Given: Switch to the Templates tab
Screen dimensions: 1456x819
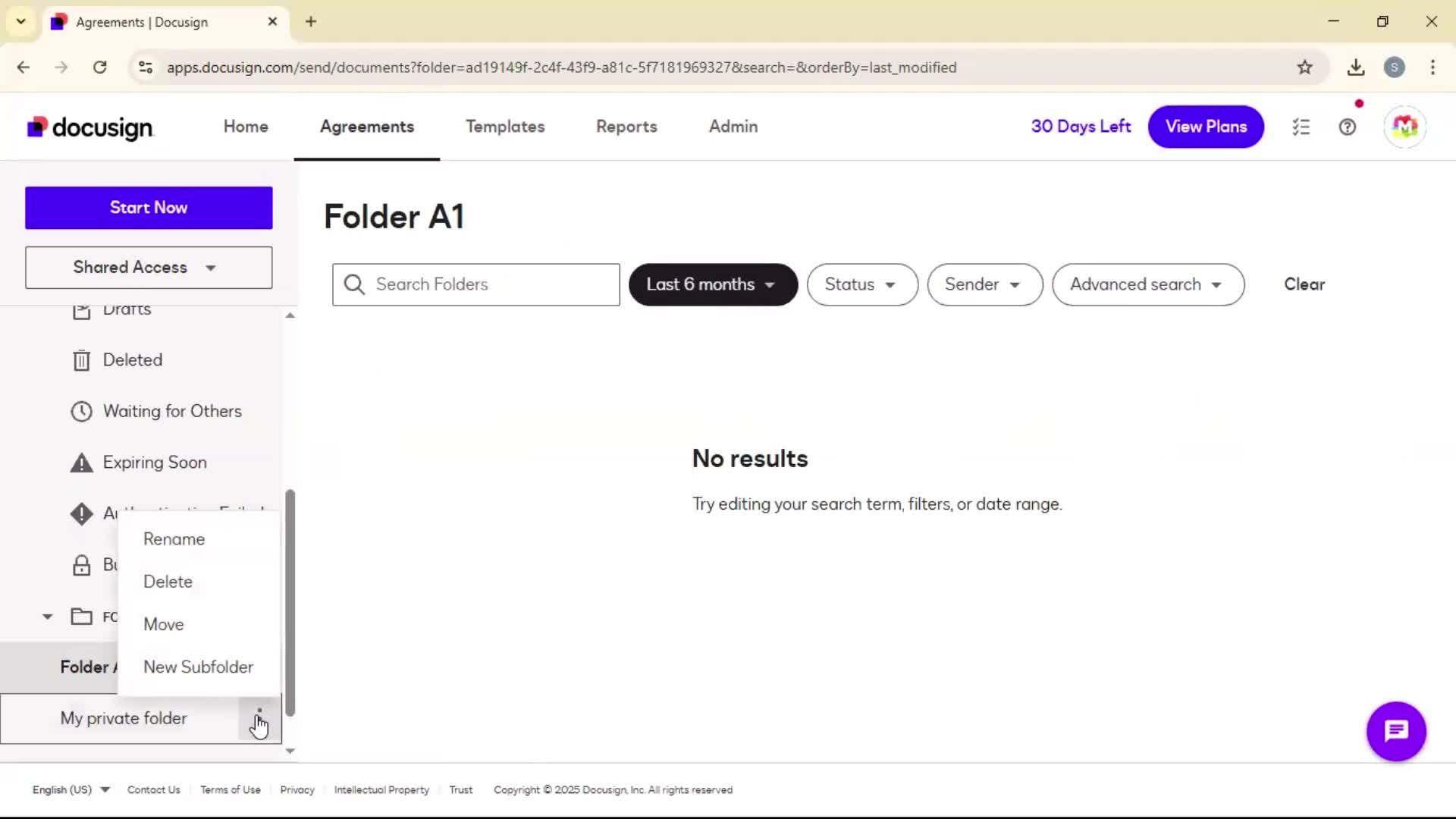Looking at the screenshot, I should pyautogui.click(x=505, y=127).
